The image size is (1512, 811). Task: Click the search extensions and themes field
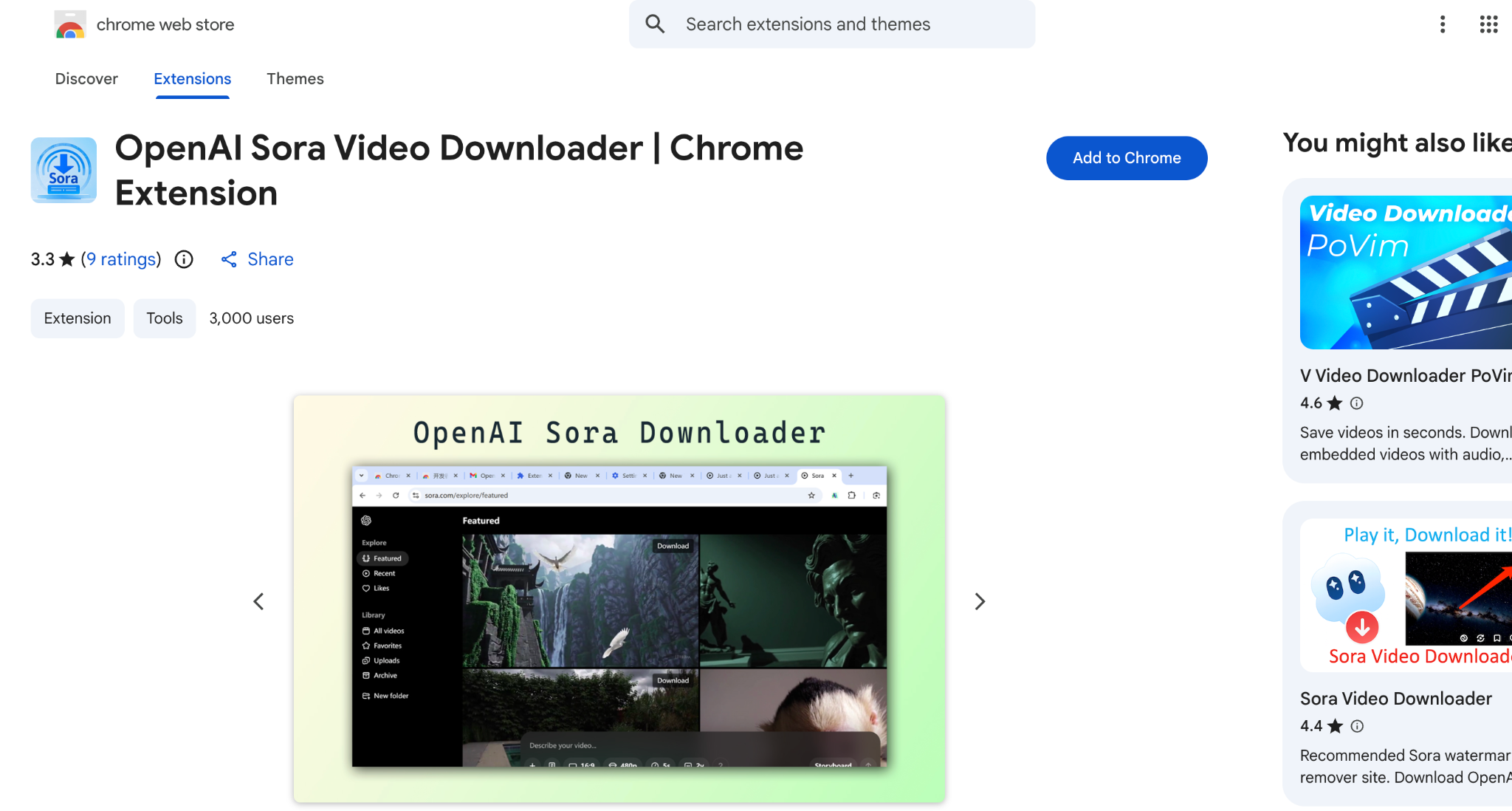pos(812,24)
